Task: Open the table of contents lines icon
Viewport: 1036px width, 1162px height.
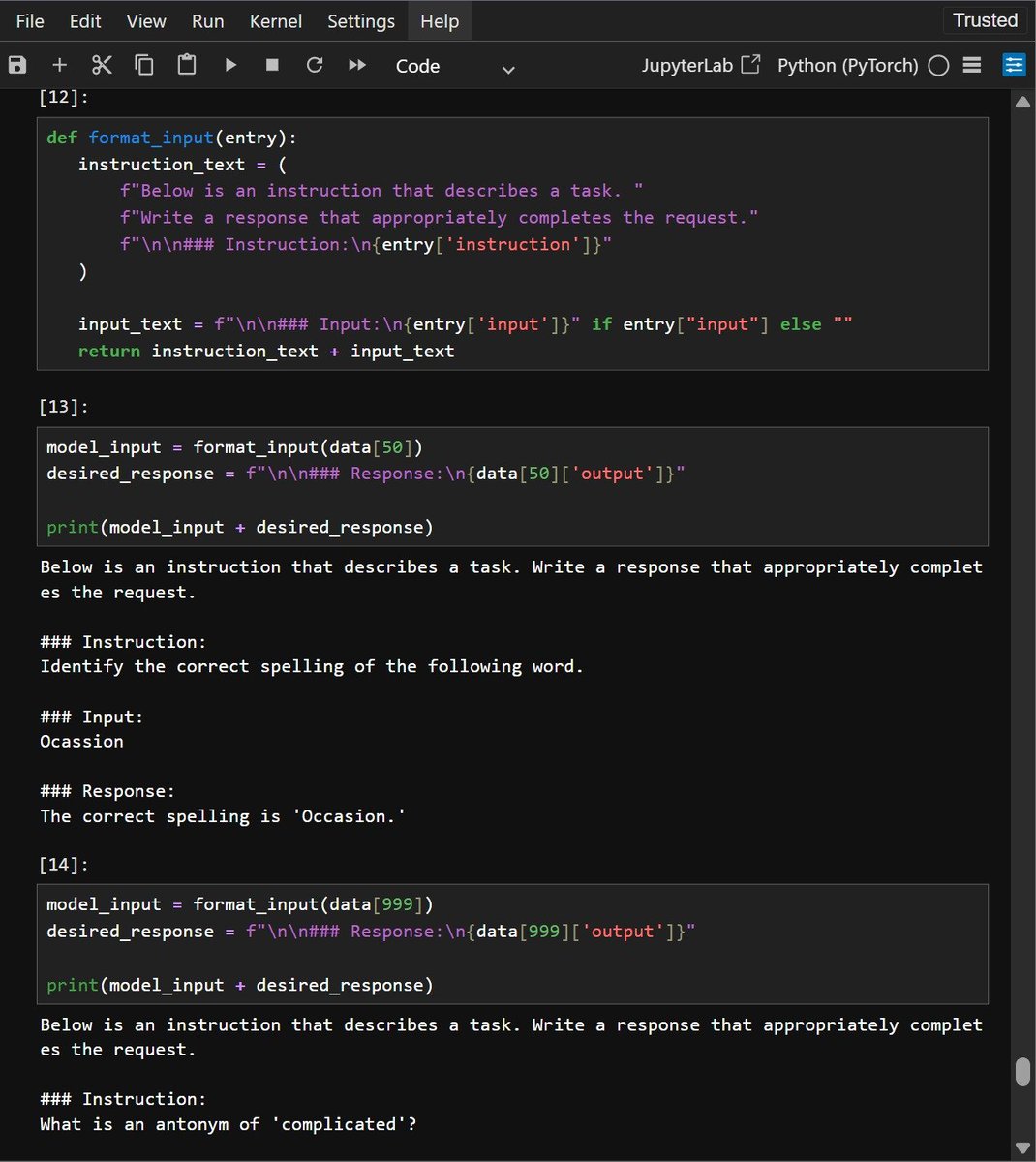Action: pyautogui.click(x=973, y=65)
